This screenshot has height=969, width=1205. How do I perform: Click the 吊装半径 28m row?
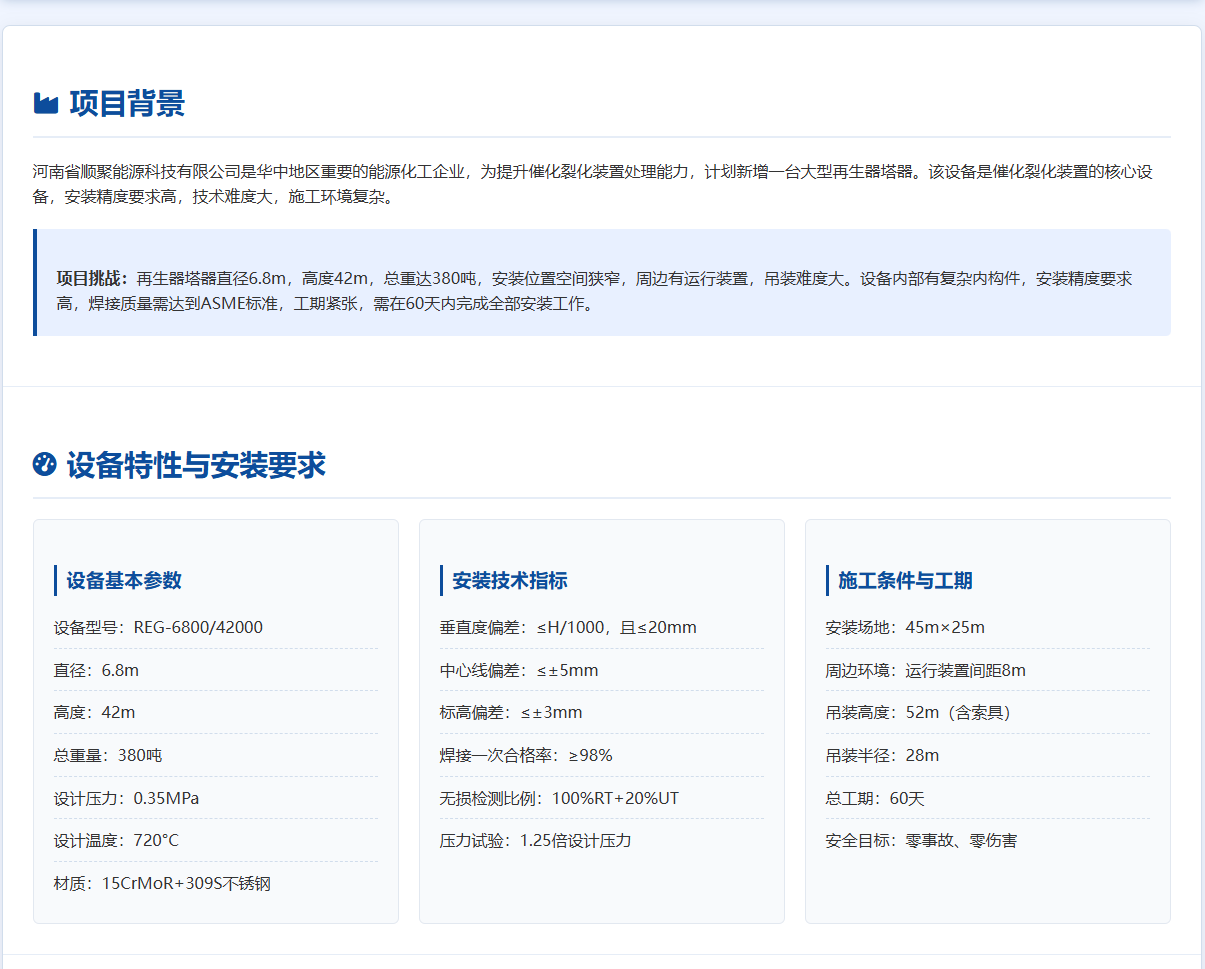coord(882,756)
